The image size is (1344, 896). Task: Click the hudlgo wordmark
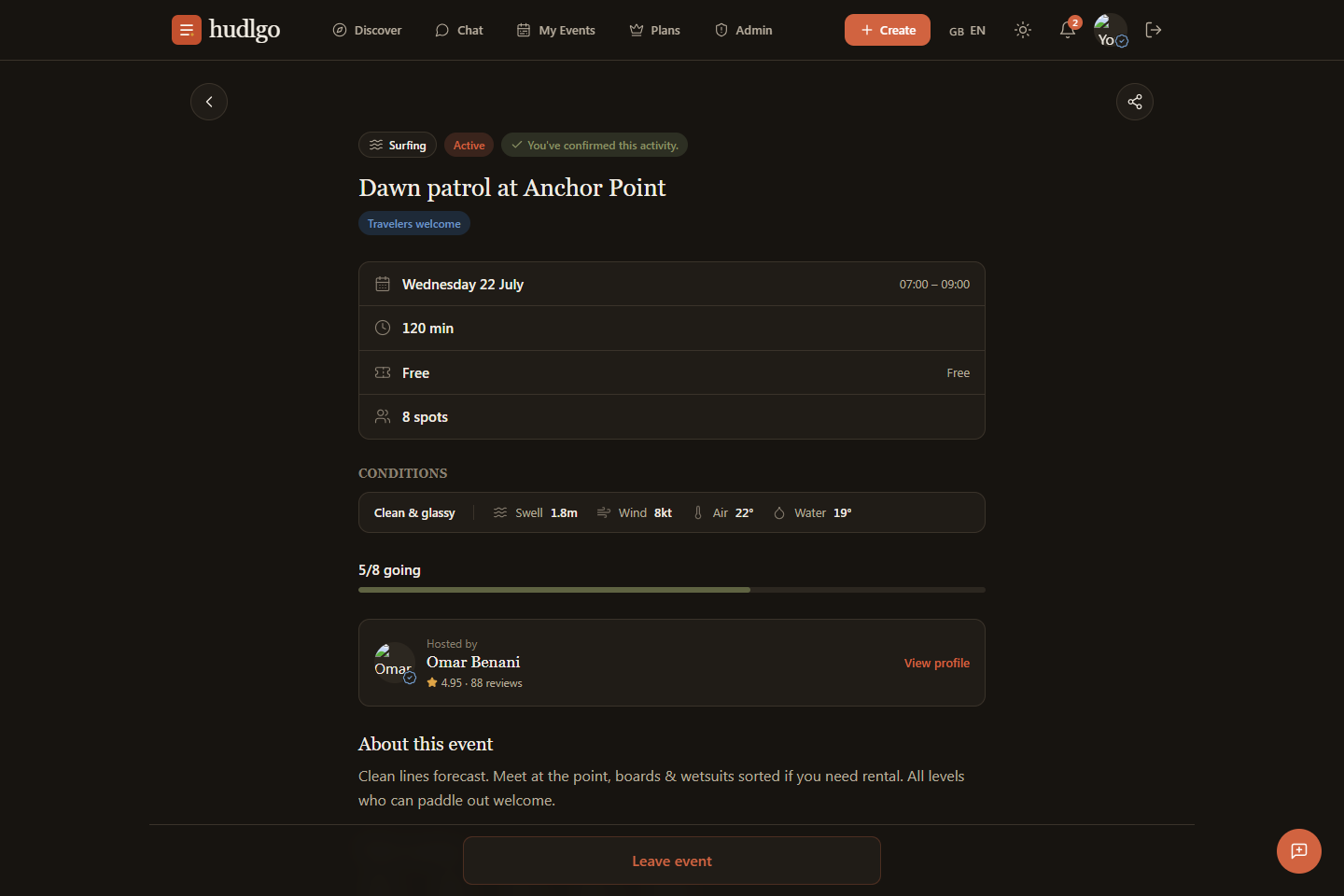point(245,30)
